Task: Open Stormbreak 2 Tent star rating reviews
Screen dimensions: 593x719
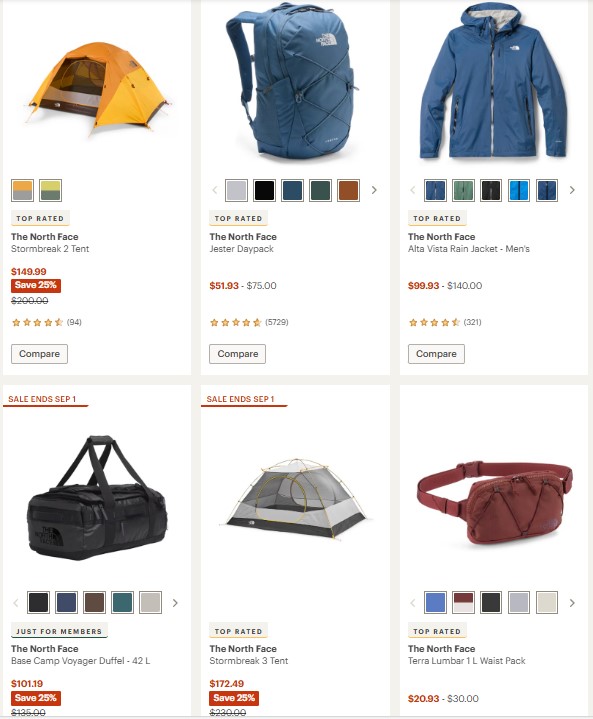Action: point(46,322)
